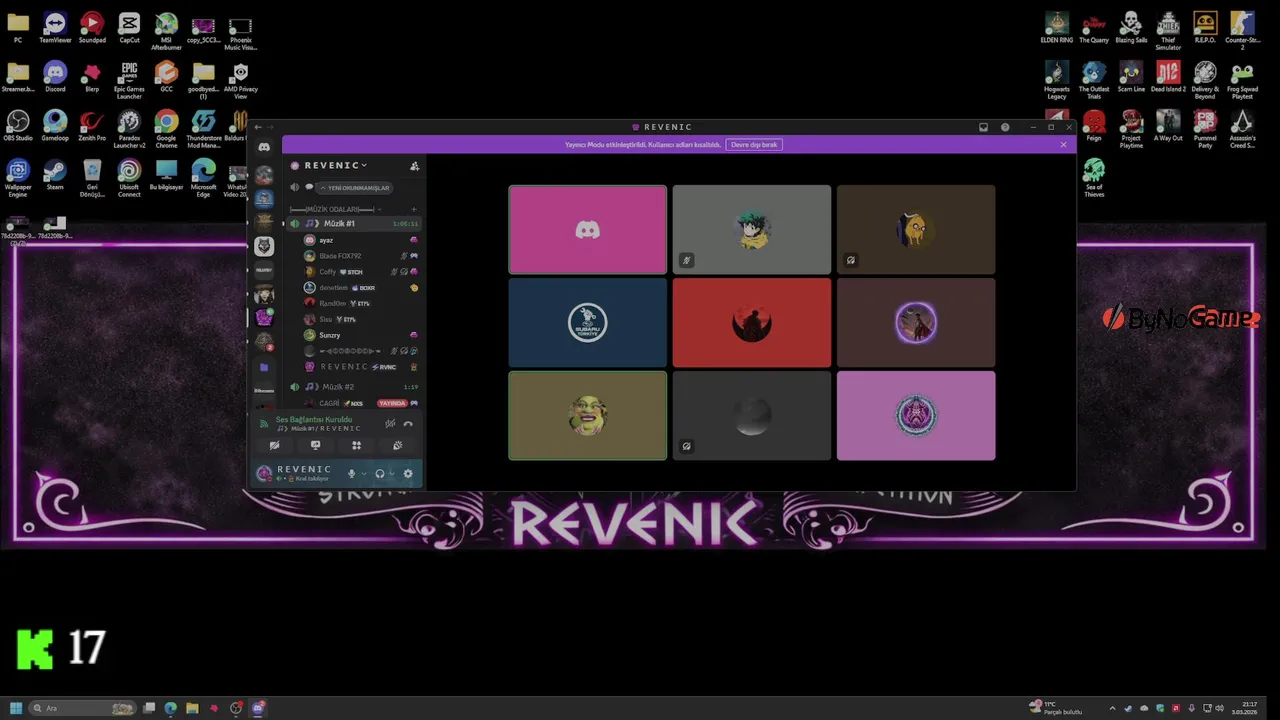1280x720 pixels.
Task: Open headphone output options arrow
Action: (x=392, y=474)
